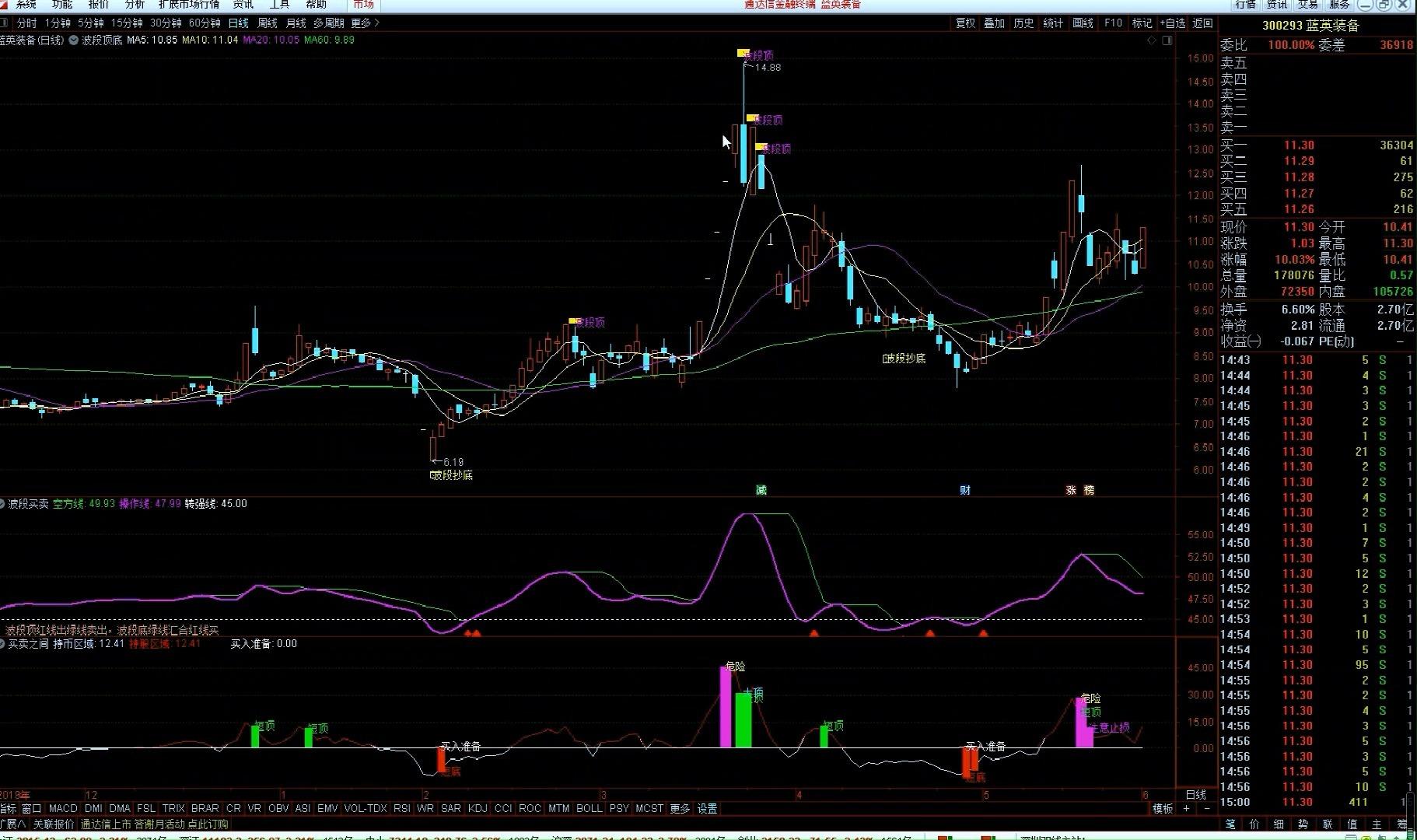
Task: Click the 日线 label at chart bottom right
Action: pyautogui.click(x=1195, y=795)
